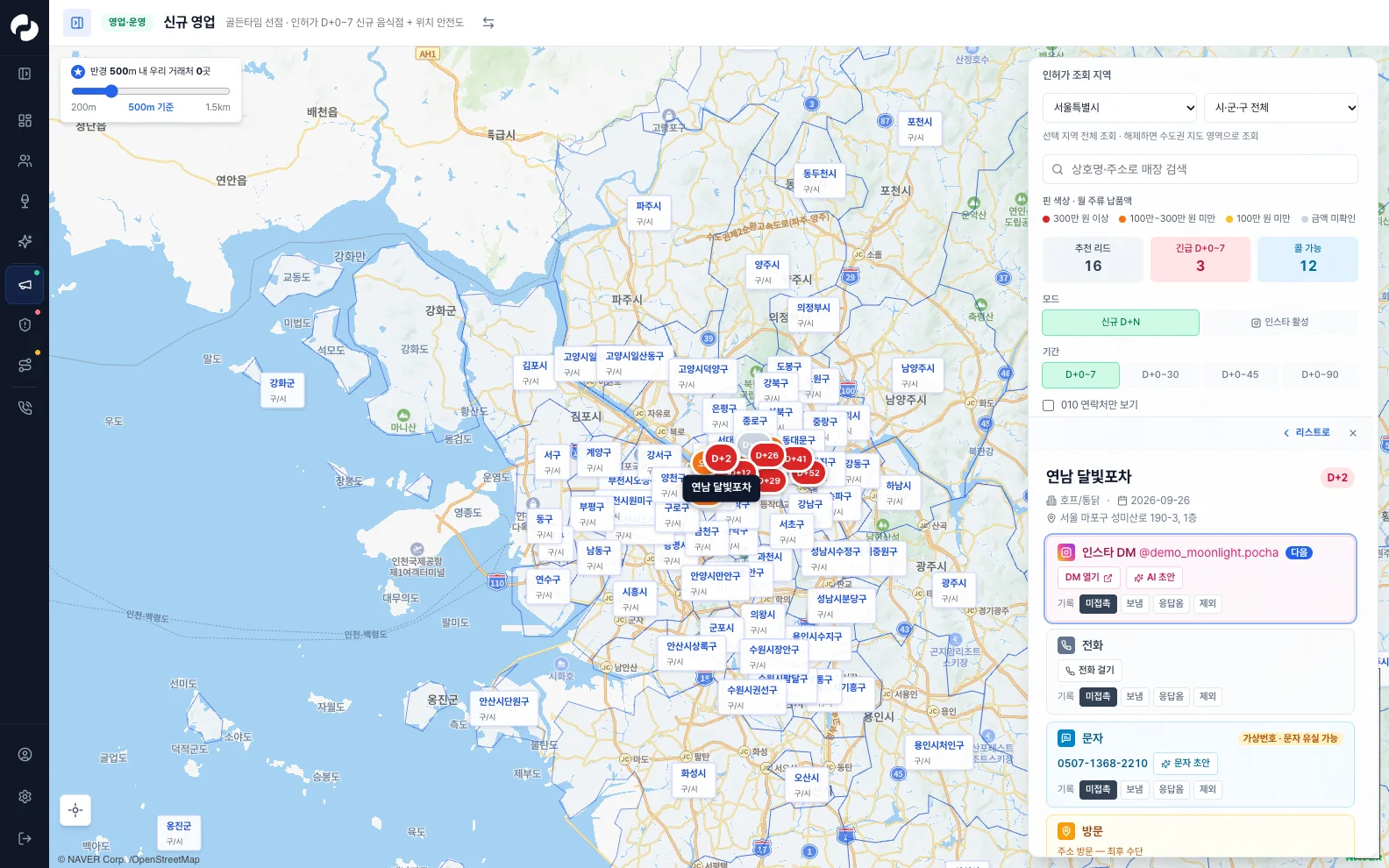Viewport: 1389px width, 868px height.
Task: Click the Instagram handle @demo_moonlight.pocha
Action: pyautogui.click(x=1208, y=553)
